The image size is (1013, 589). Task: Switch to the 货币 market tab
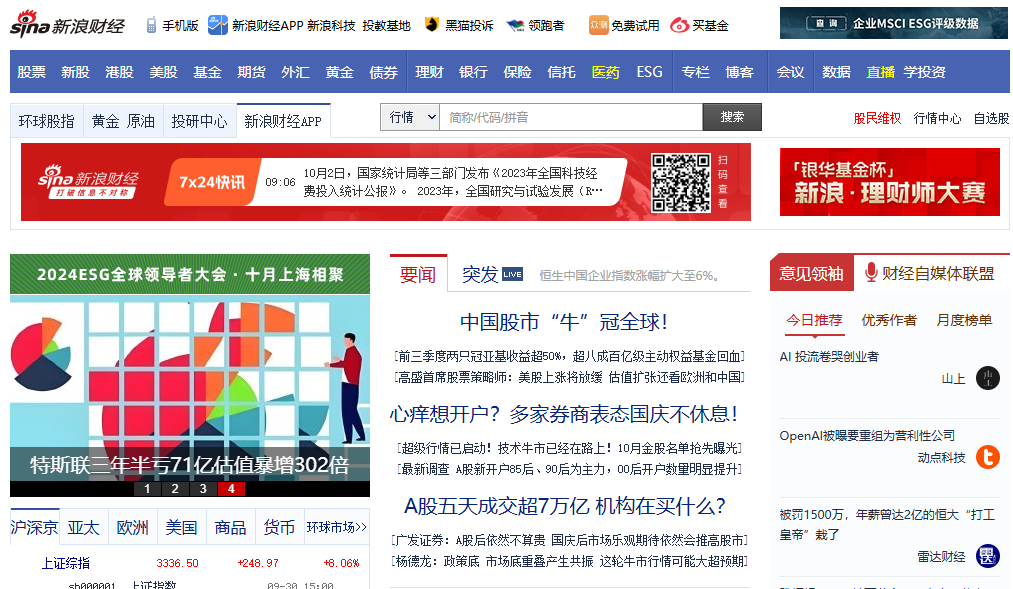click(x=280, y=528)
